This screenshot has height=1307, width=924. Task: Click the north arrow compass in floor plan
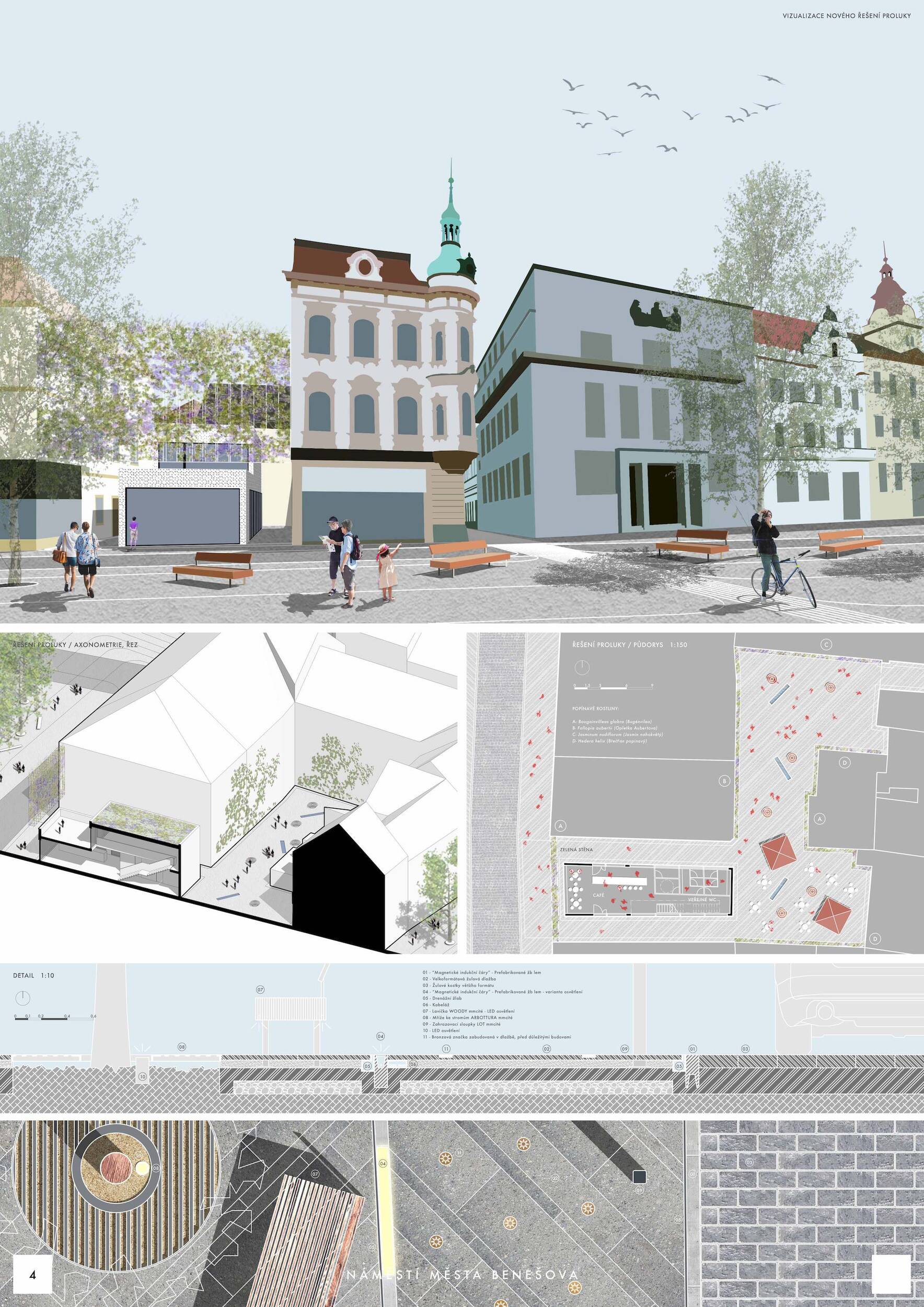tap(582, 667)
